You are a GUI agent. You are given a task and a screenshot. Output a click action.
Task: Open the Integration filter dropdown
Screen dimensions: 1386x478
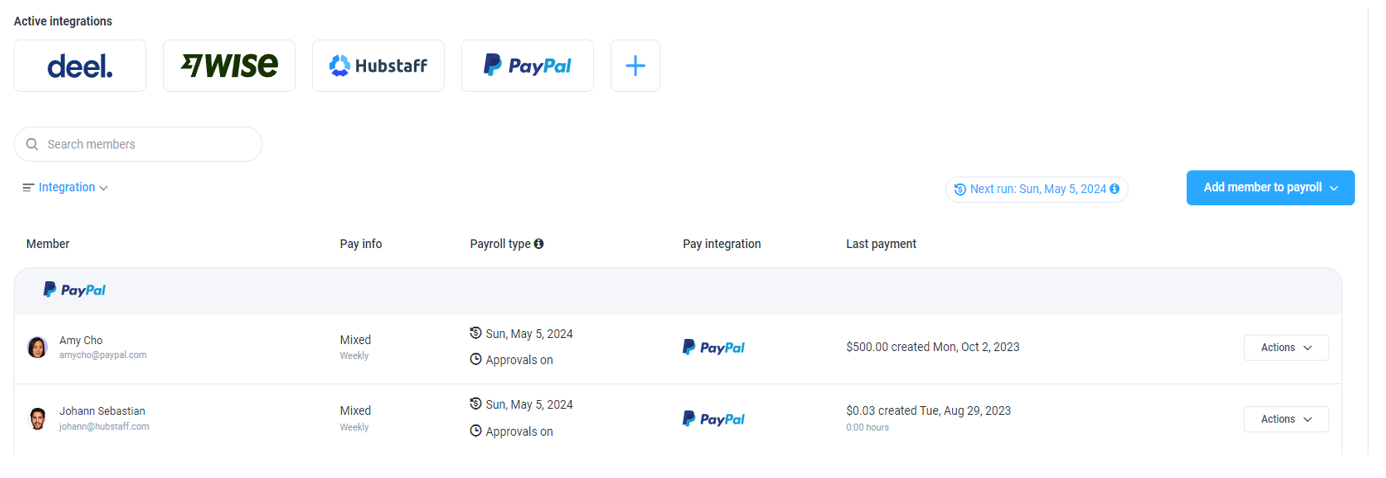(65, 187)
